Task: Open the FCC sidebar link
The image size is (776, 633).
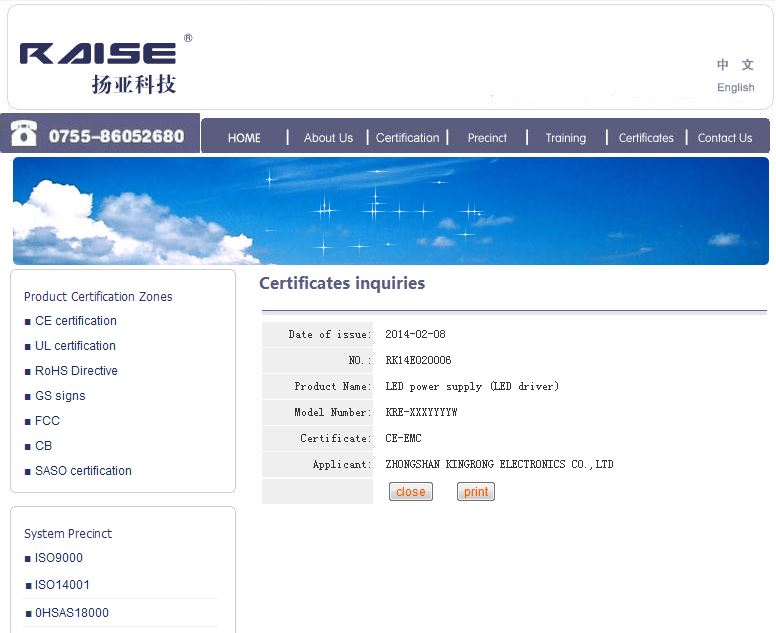Action: (x=47, y=421)
